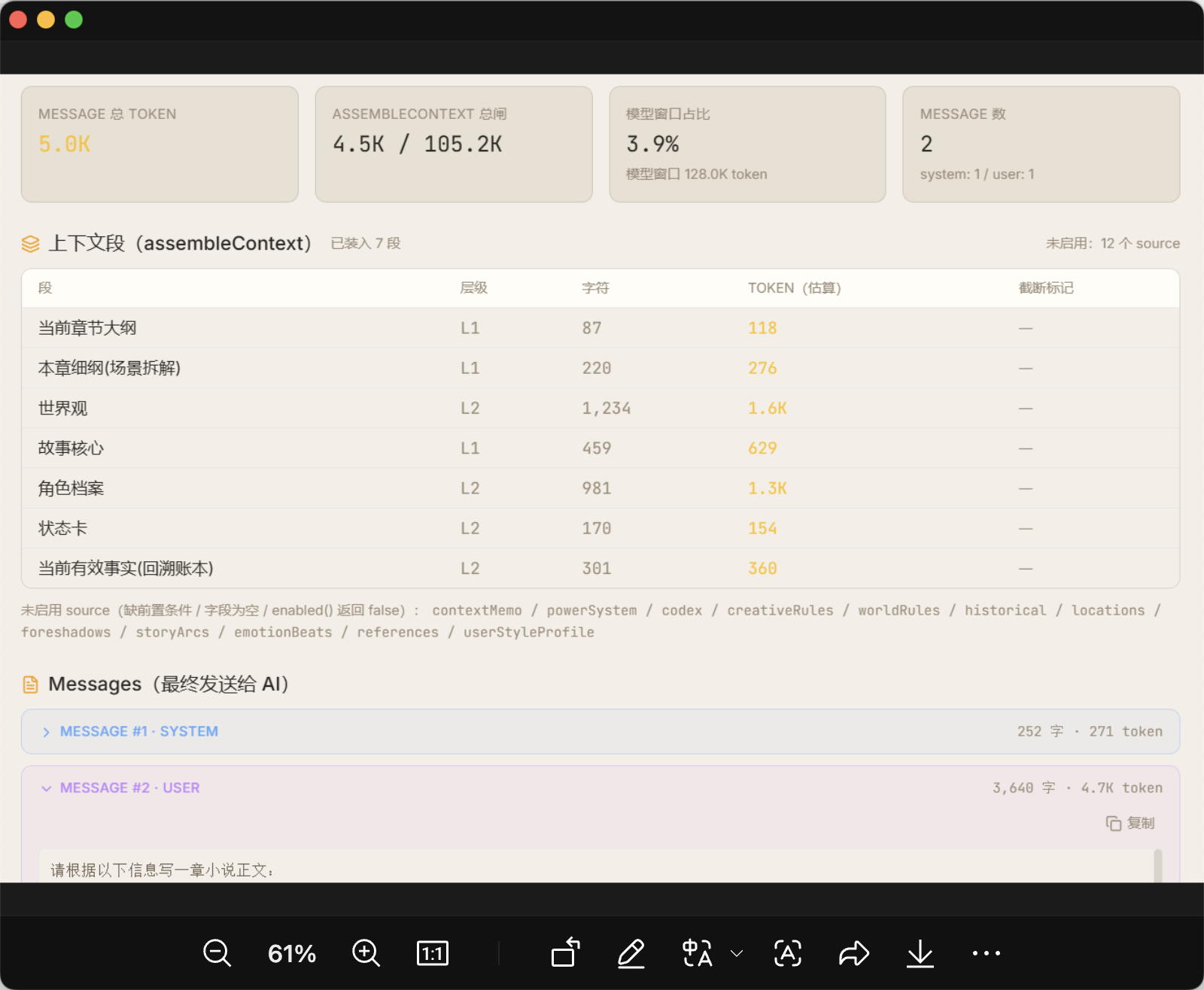Screen dimensions: 1204x990
Task: Click the 字符 column header
Action: coord(595,288)
